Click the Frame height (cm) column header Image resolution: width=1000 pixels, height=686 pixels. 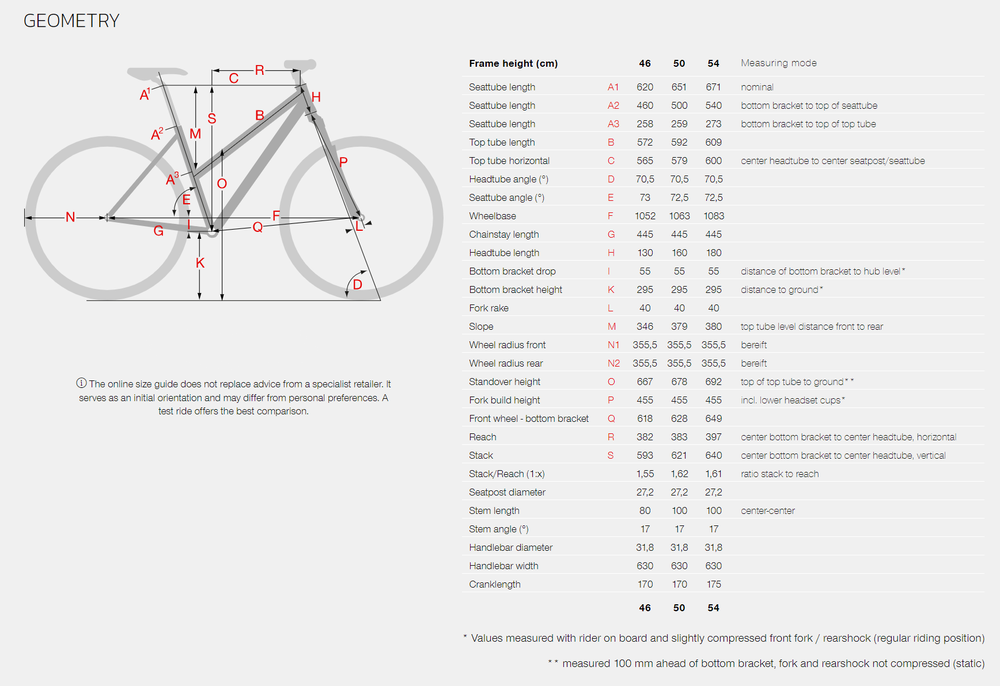(513, 63)
